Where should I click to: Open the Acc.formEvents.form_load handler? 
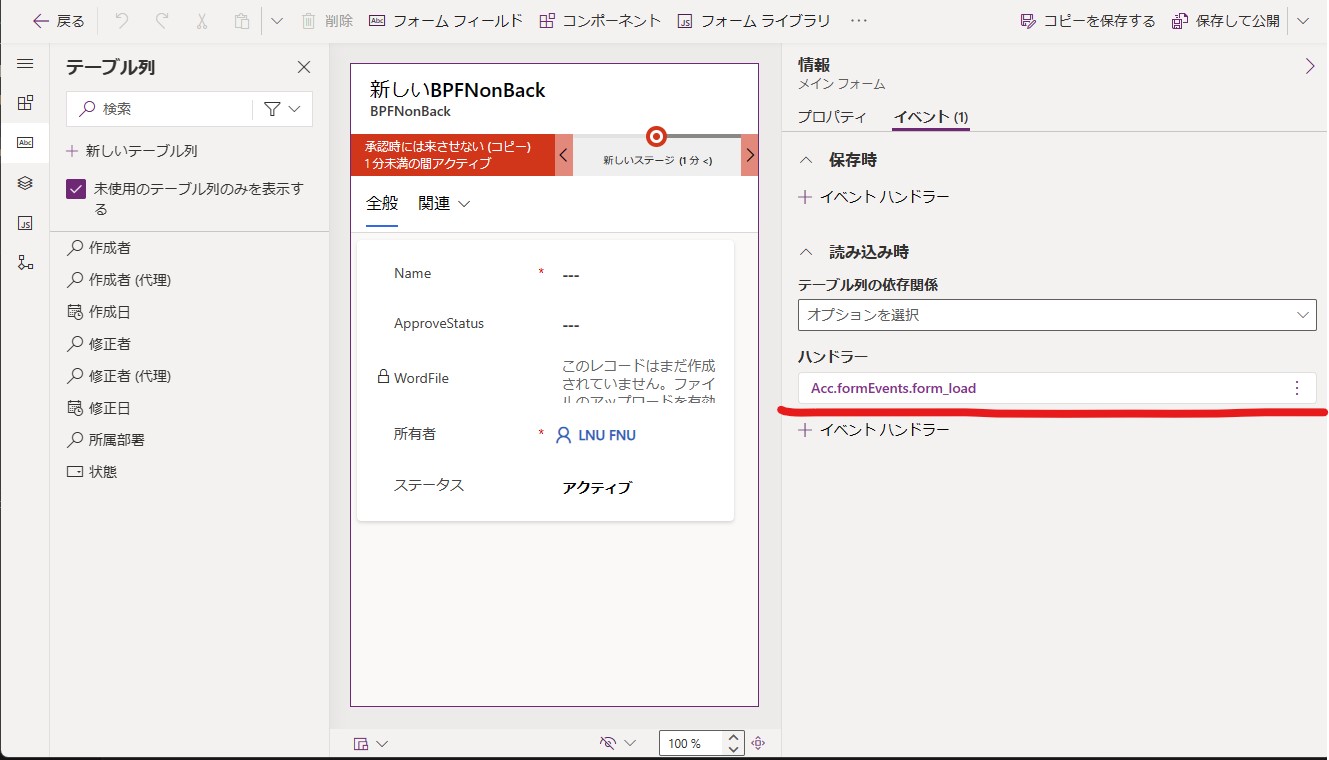(x=893, y=388)
